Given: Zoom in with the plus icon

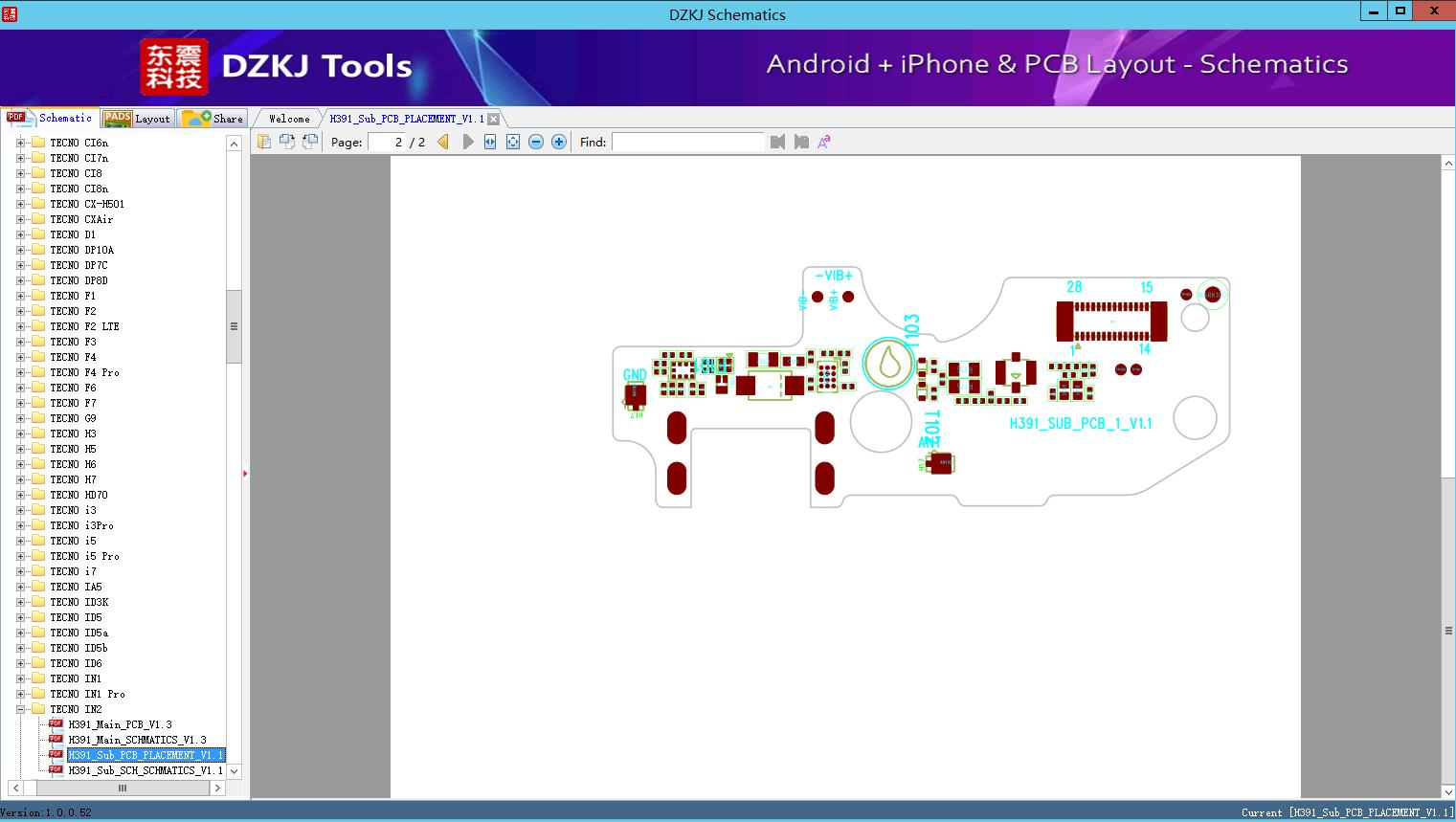Looking at the screenshot, I should pos(559,142).
